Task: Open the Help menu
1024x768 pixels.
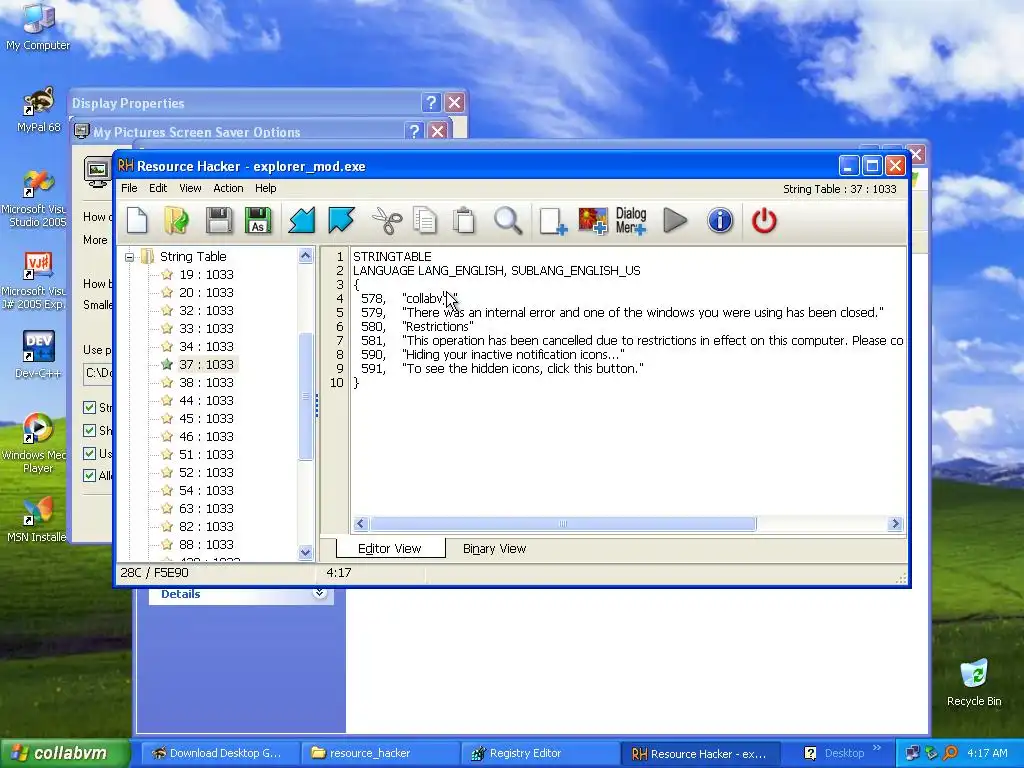Action: 266,188
